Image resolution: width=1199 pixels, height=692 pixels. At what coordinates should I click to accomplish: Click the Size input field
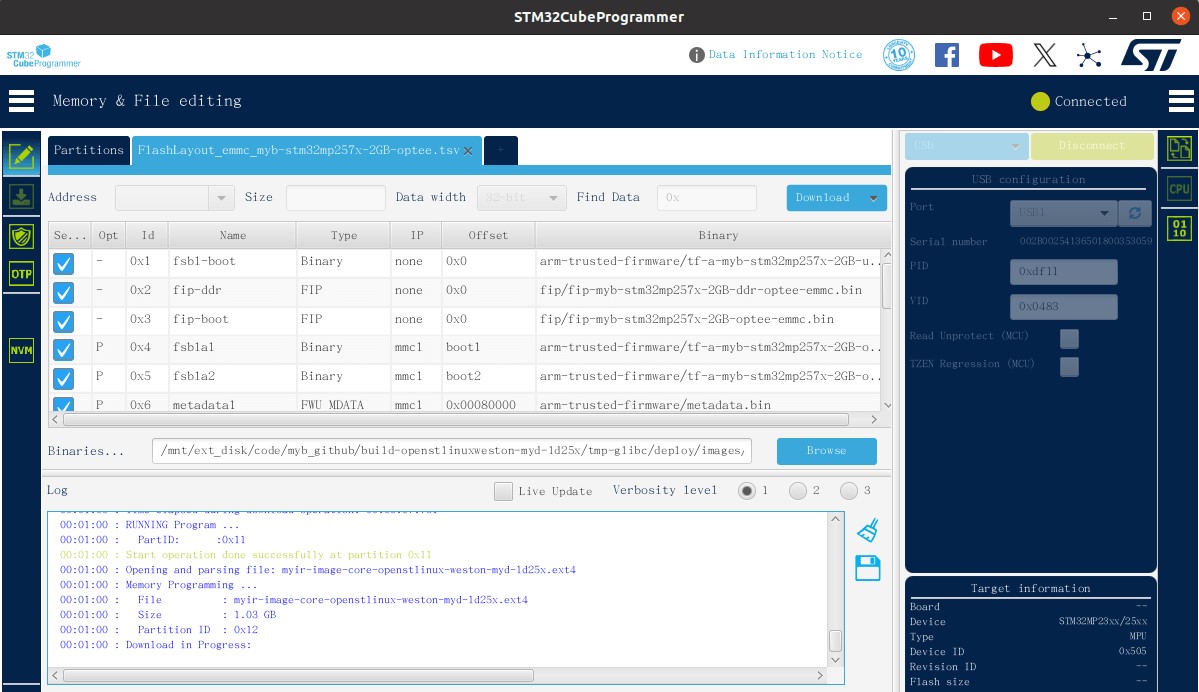(336, 197)
